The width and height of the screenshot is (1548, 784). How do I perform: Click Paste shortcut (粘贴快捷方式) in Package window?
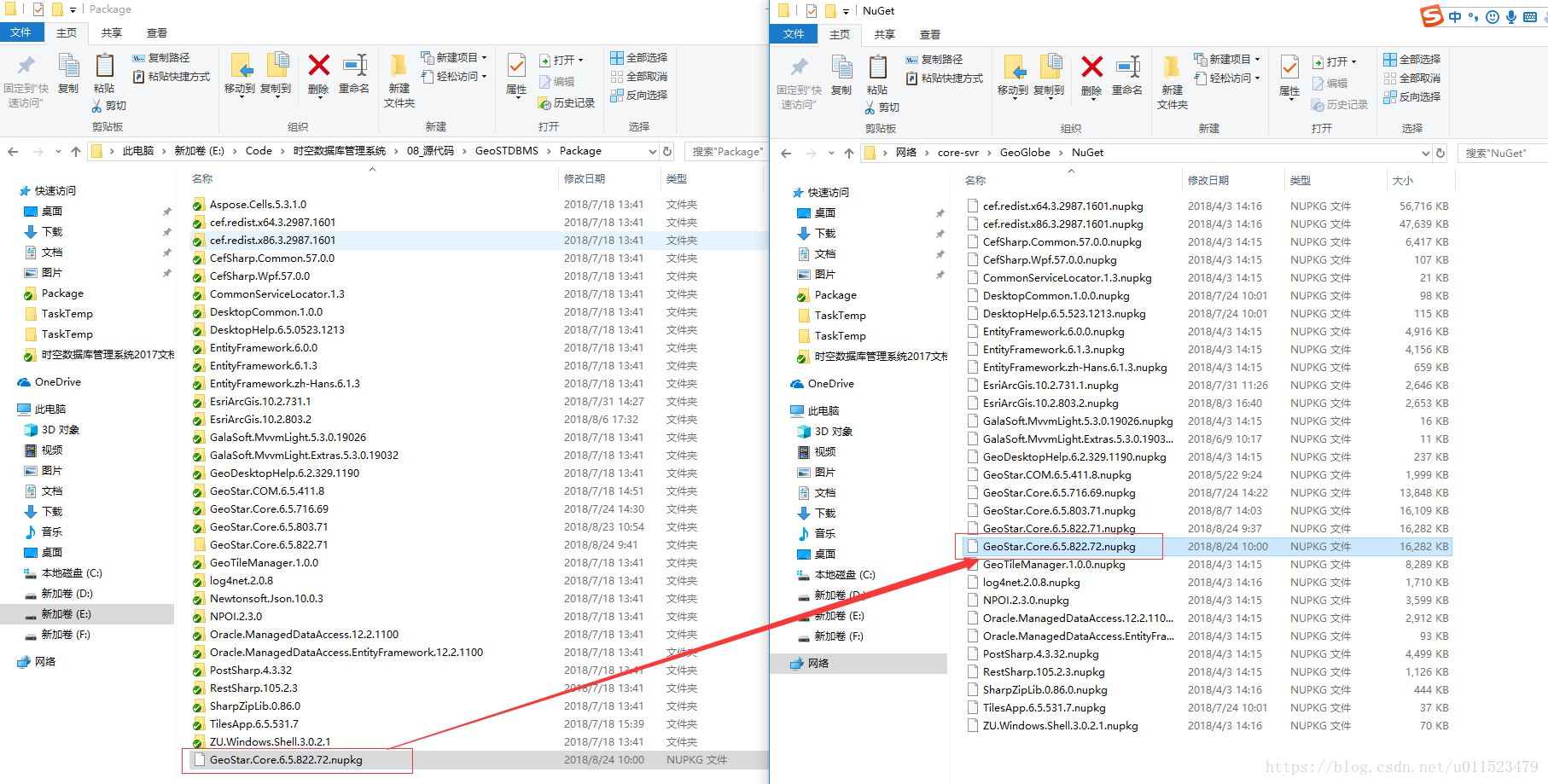pos(172,77)
